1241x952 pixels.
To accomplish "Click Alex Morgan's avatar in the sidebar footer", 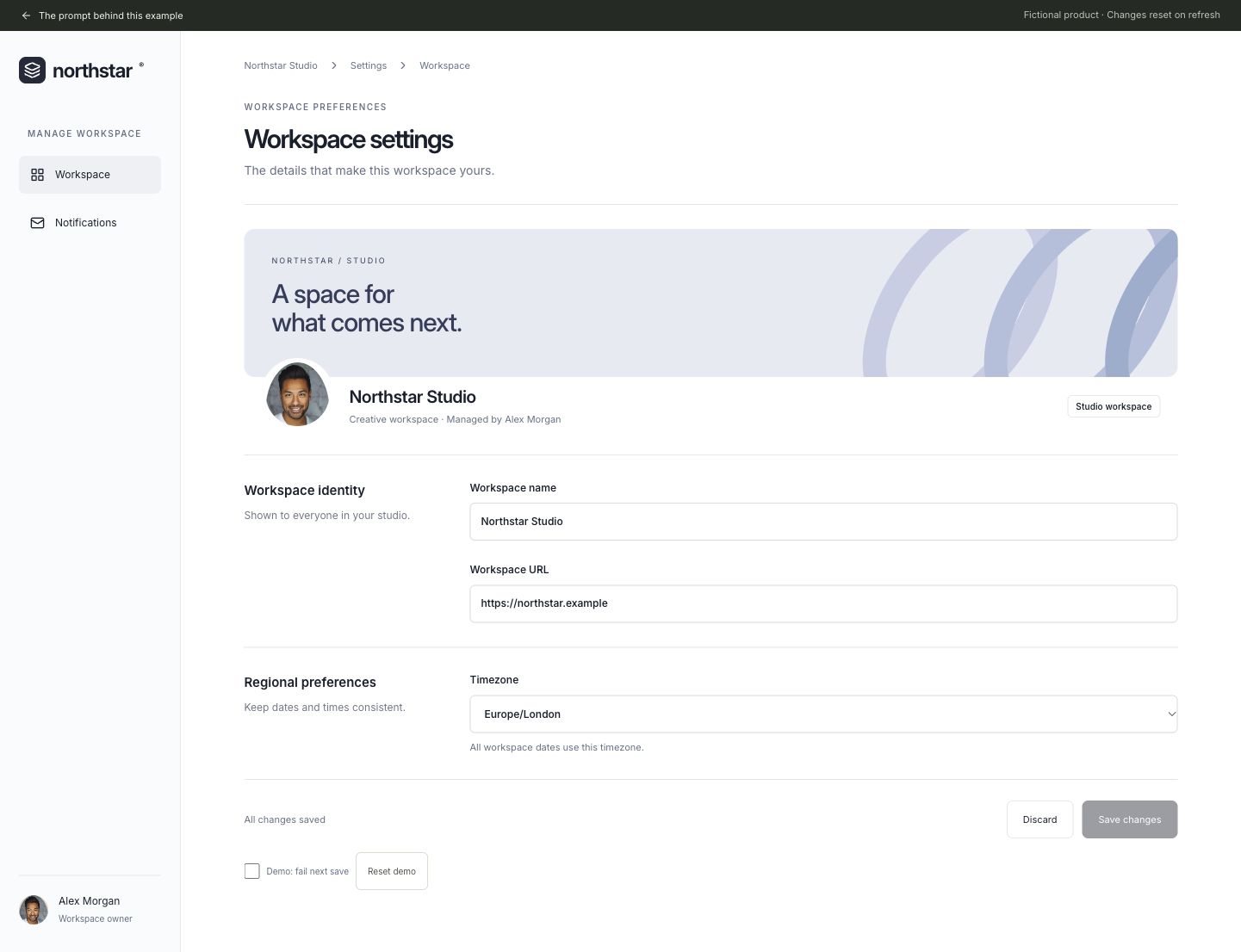I will [34, 910].
